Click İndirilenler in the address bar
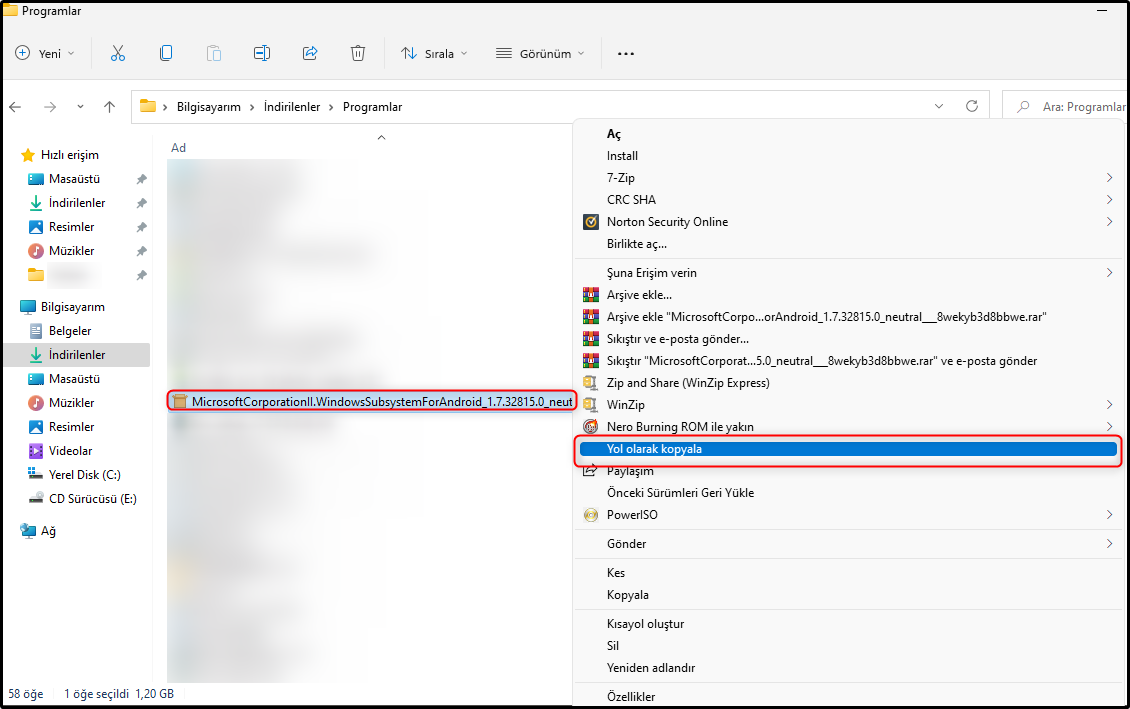Image resolution: width=1130 pixels, height=709 pixels. (x=292, y=107)
